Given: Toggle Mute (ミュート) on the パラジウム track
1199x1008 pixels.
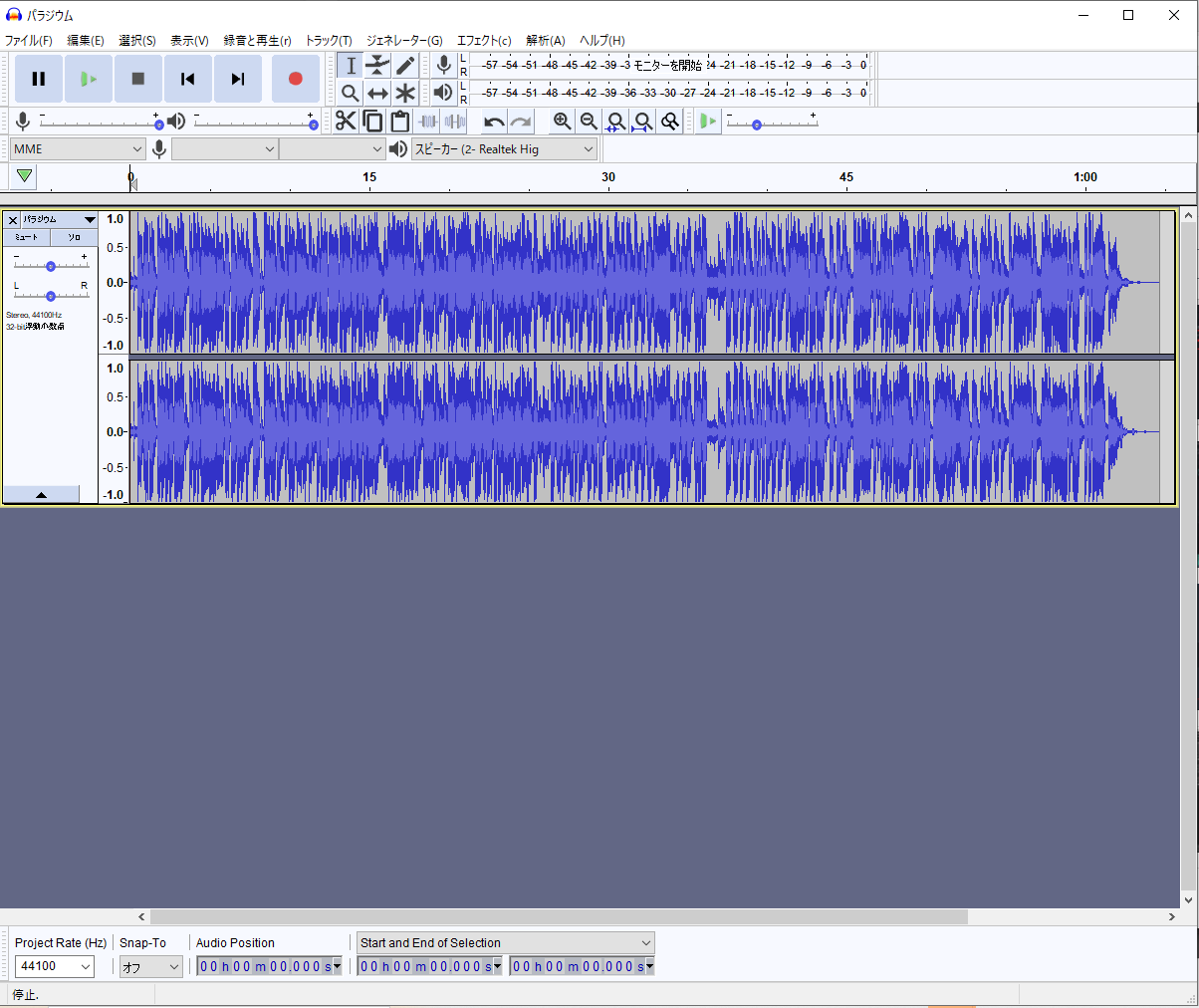Looking at the screenshot, I should (x=27, y=237).
